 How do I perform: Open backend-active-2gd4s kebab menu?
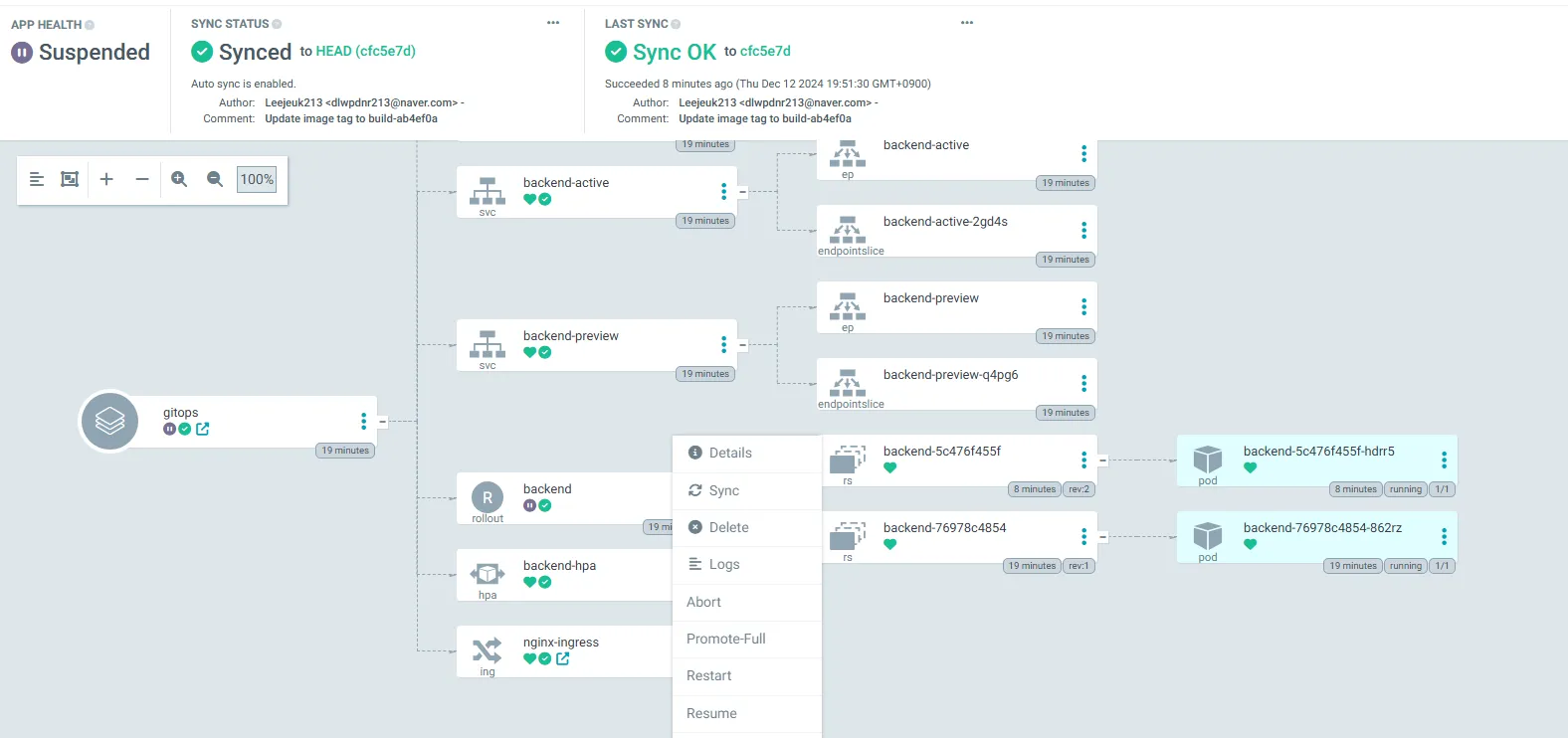1084,231
